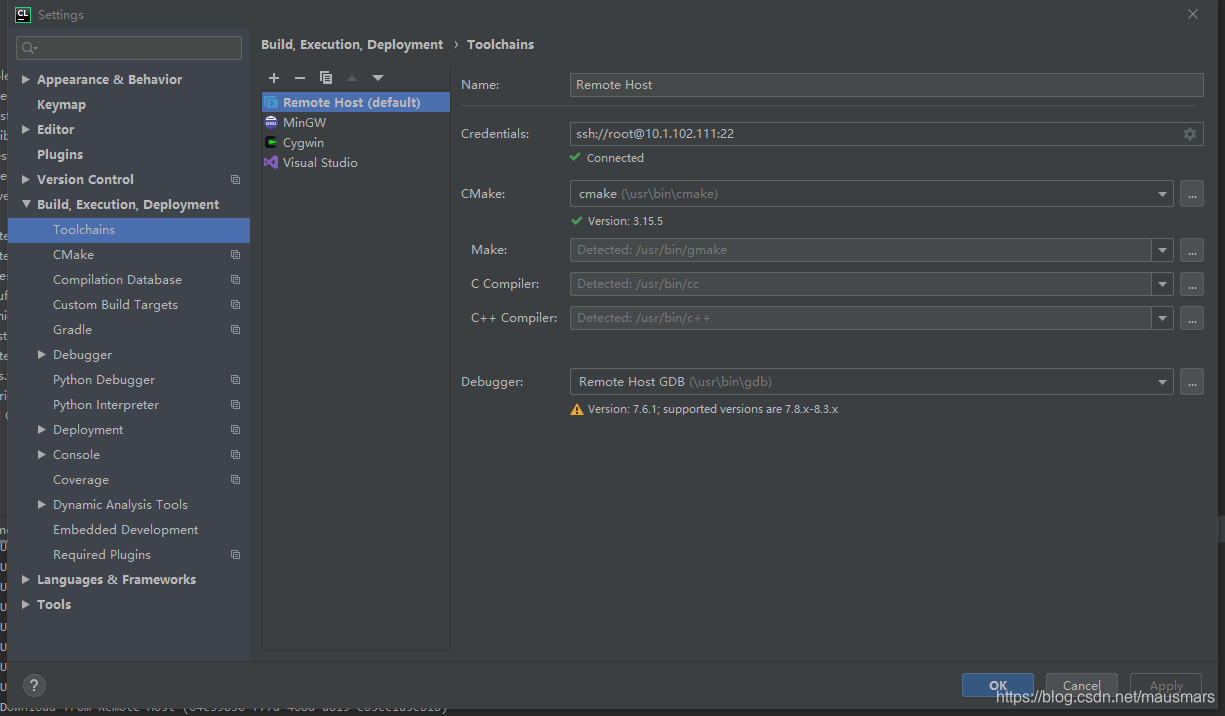Select Remote Host (default) toolchain
The width and height of the screenshot is (1225, 716).
tap(356, 102)
